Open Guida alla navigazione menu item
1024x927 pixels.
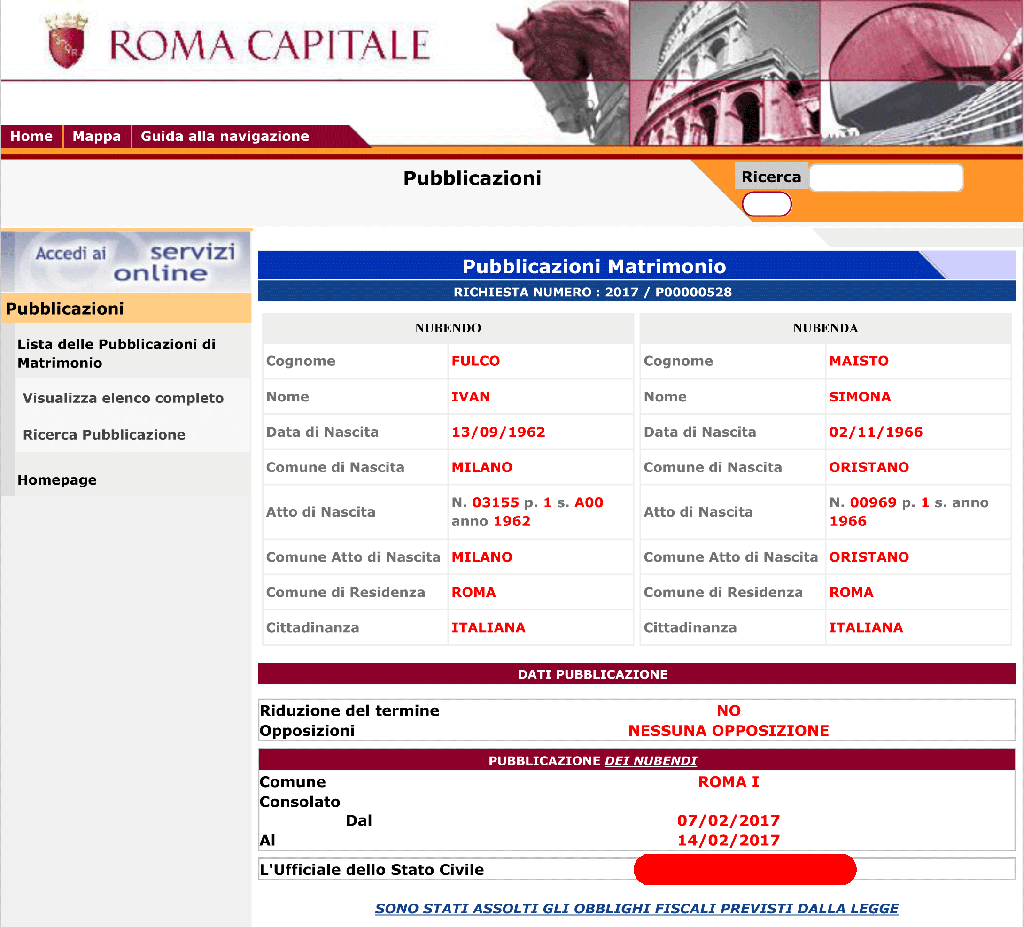(x=225, y=136)
